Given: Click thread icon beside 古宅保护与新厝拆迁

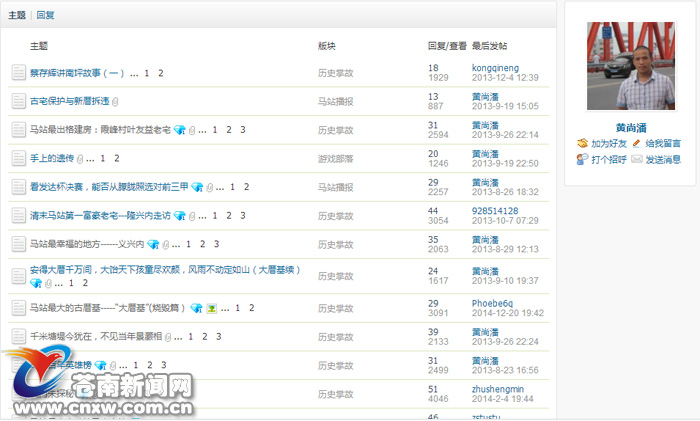Looking at the screenshot, I should 19,101.
